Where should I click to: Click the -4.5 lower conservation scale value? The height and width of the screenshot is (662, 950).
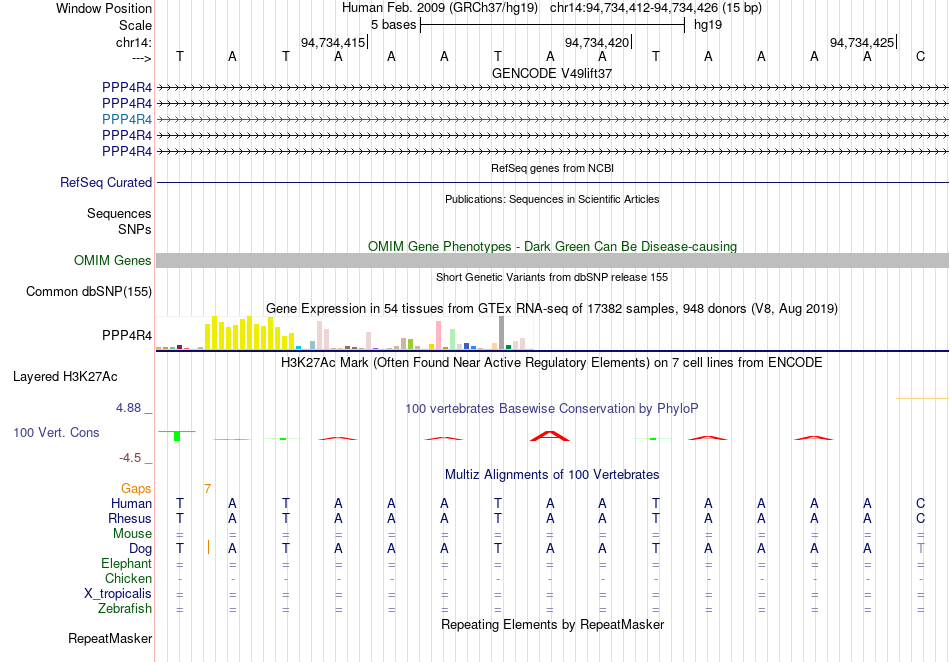coord(130,458)
